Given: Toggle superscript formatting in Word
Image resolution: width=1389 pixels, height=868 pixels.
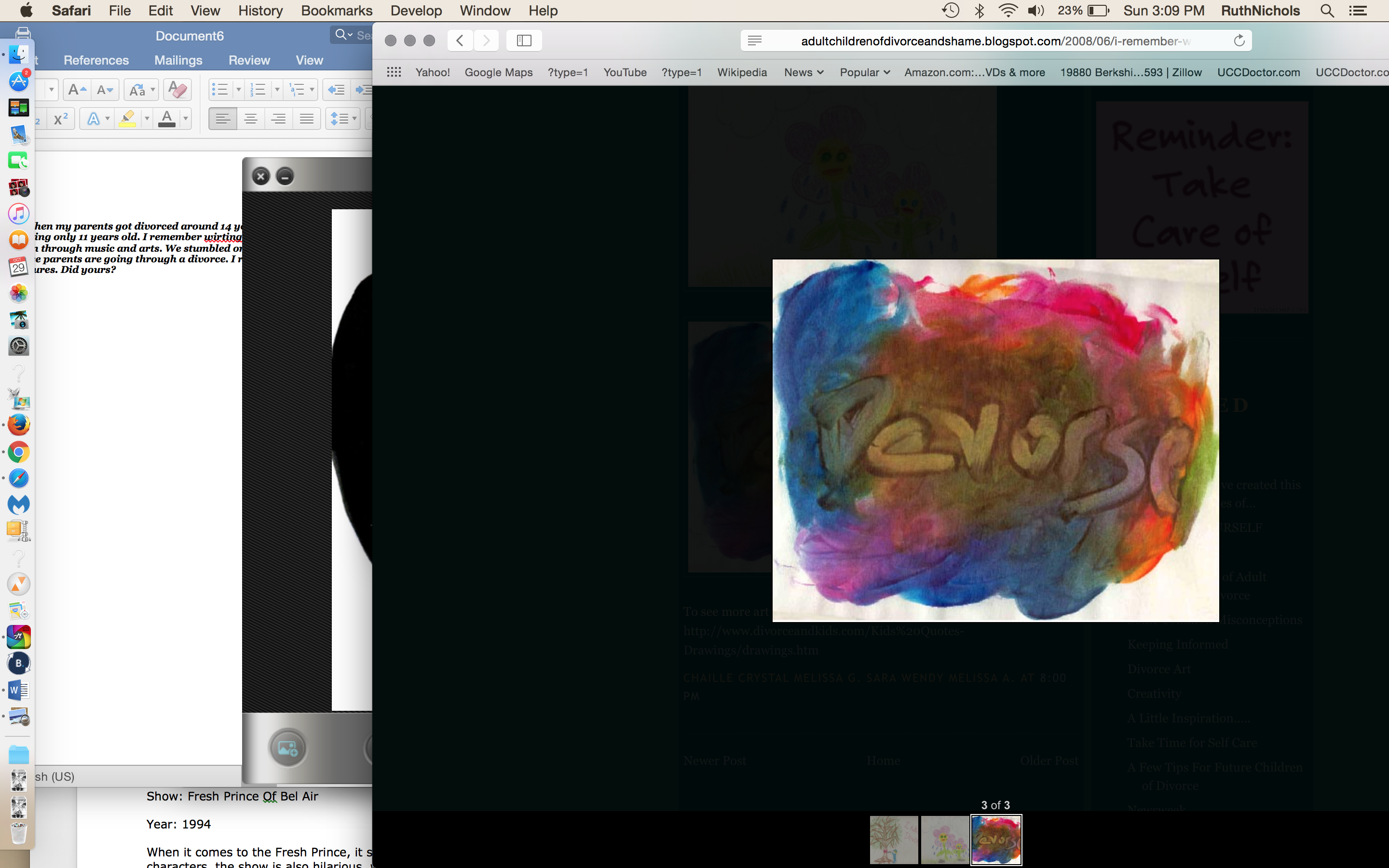Looking at the screenshot, I should pos(60,119).
